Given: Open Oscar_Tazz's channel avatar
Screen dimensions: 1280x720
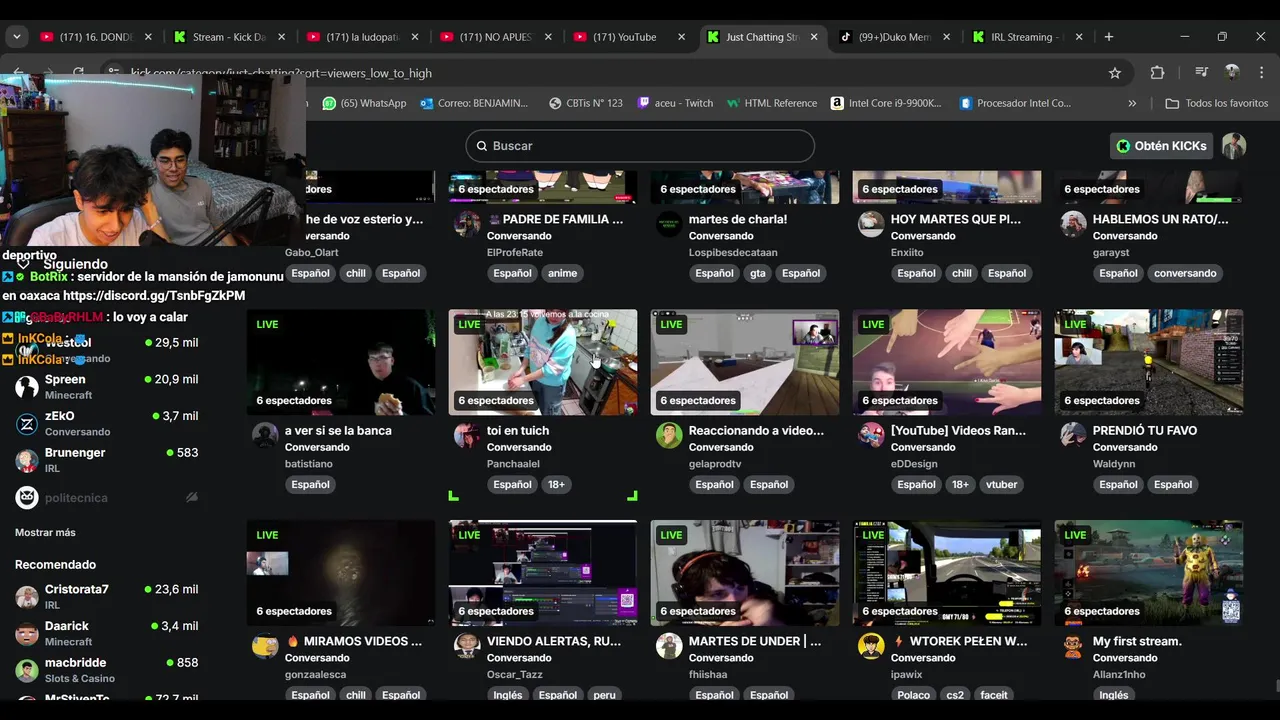Looking at the screenshot, I should (x=467, y=646).
